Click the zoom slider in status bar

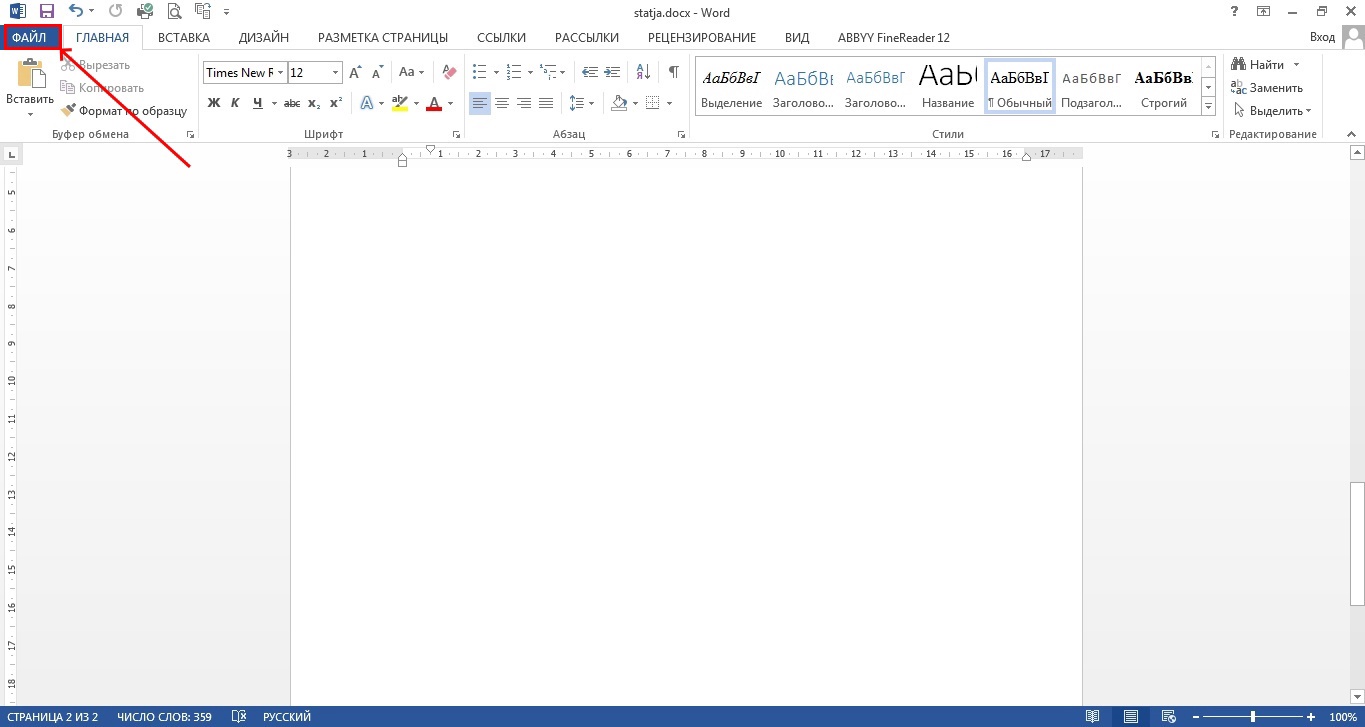click(x=1254, y=717)
